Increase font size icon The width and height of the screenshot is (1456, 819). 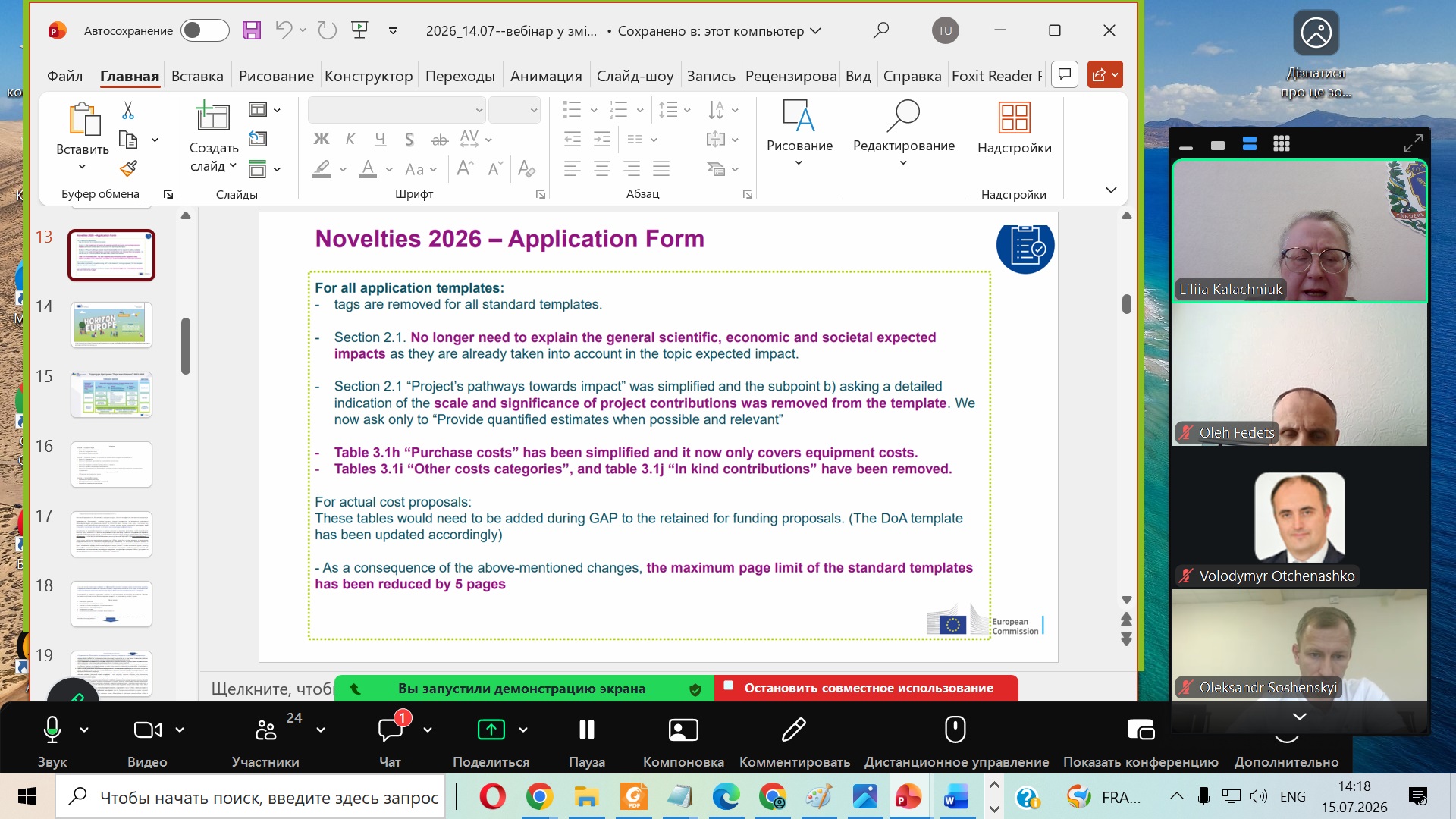pyautogui.click(x=465, y=168)
